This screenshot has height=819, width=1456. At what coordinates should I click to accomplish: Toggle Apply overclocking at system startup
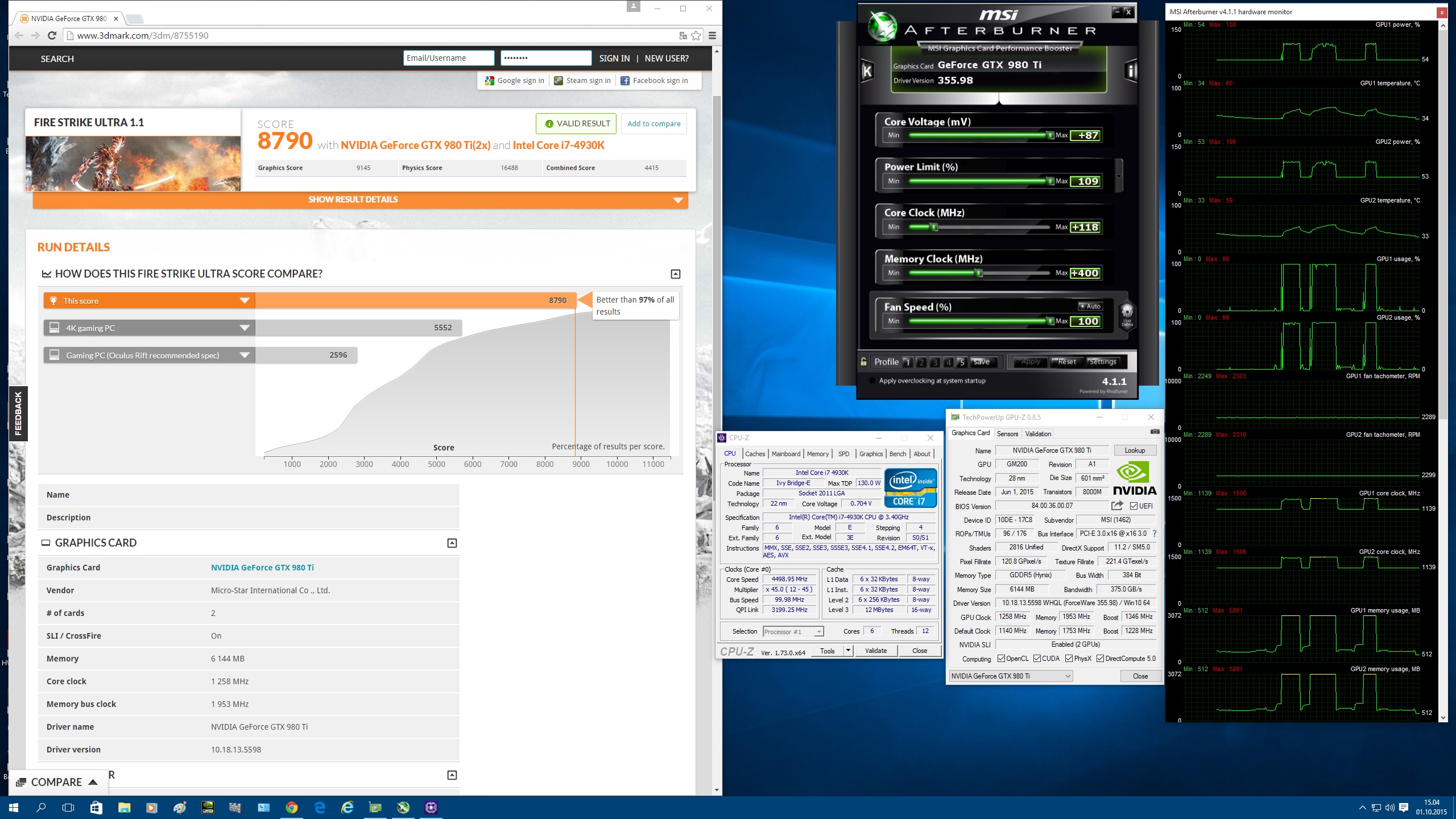coord(873,381)
